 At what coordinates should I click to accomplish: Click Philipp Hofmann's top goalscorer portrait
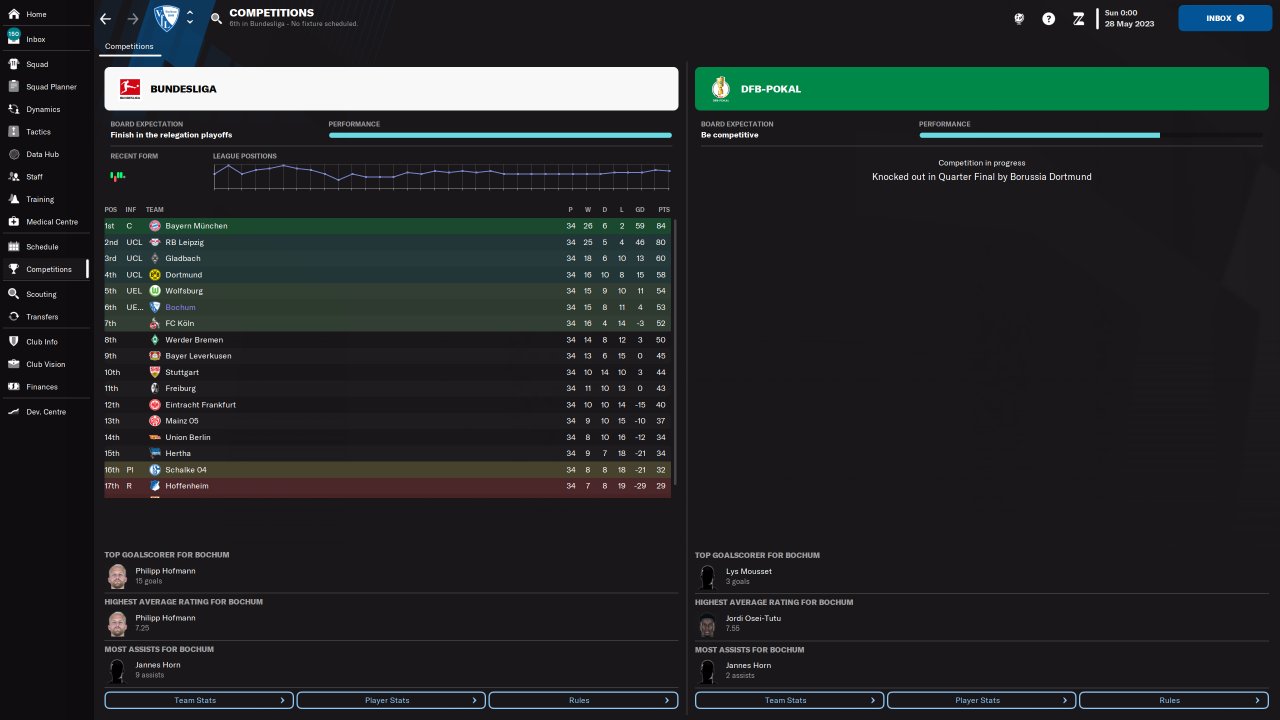point(118,576)
